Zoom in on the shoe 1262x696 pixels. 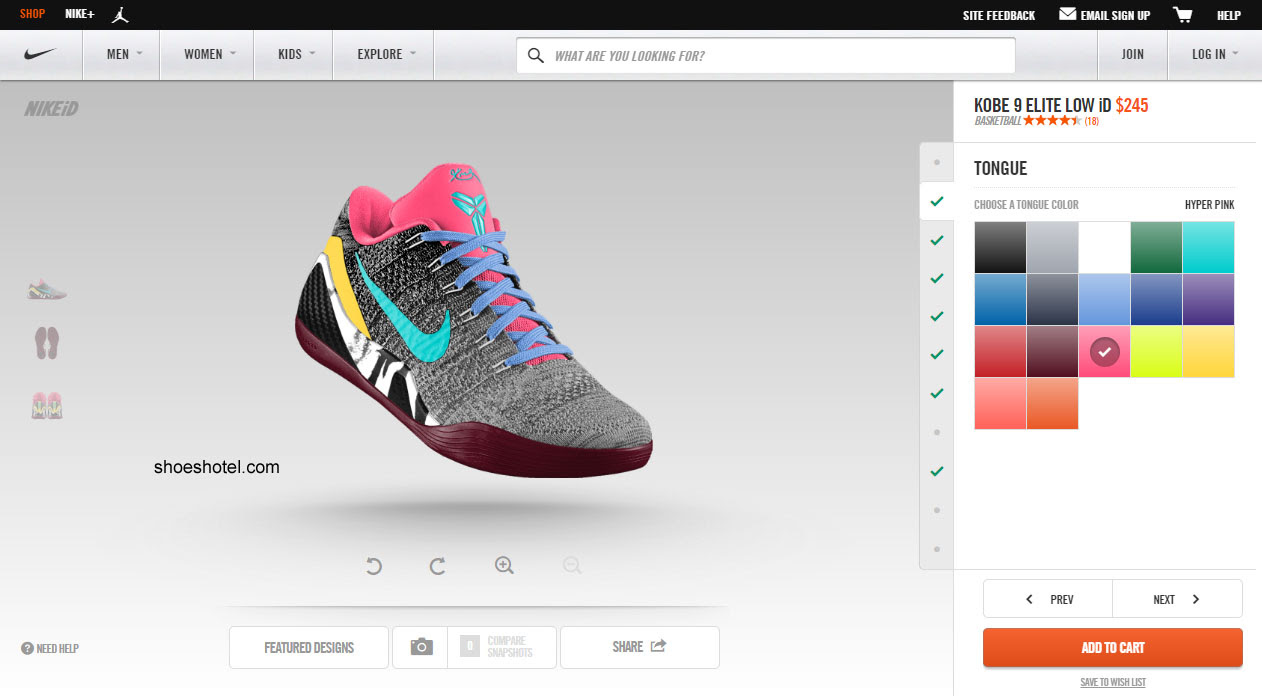pyautogui.click(x=504, y=566)
